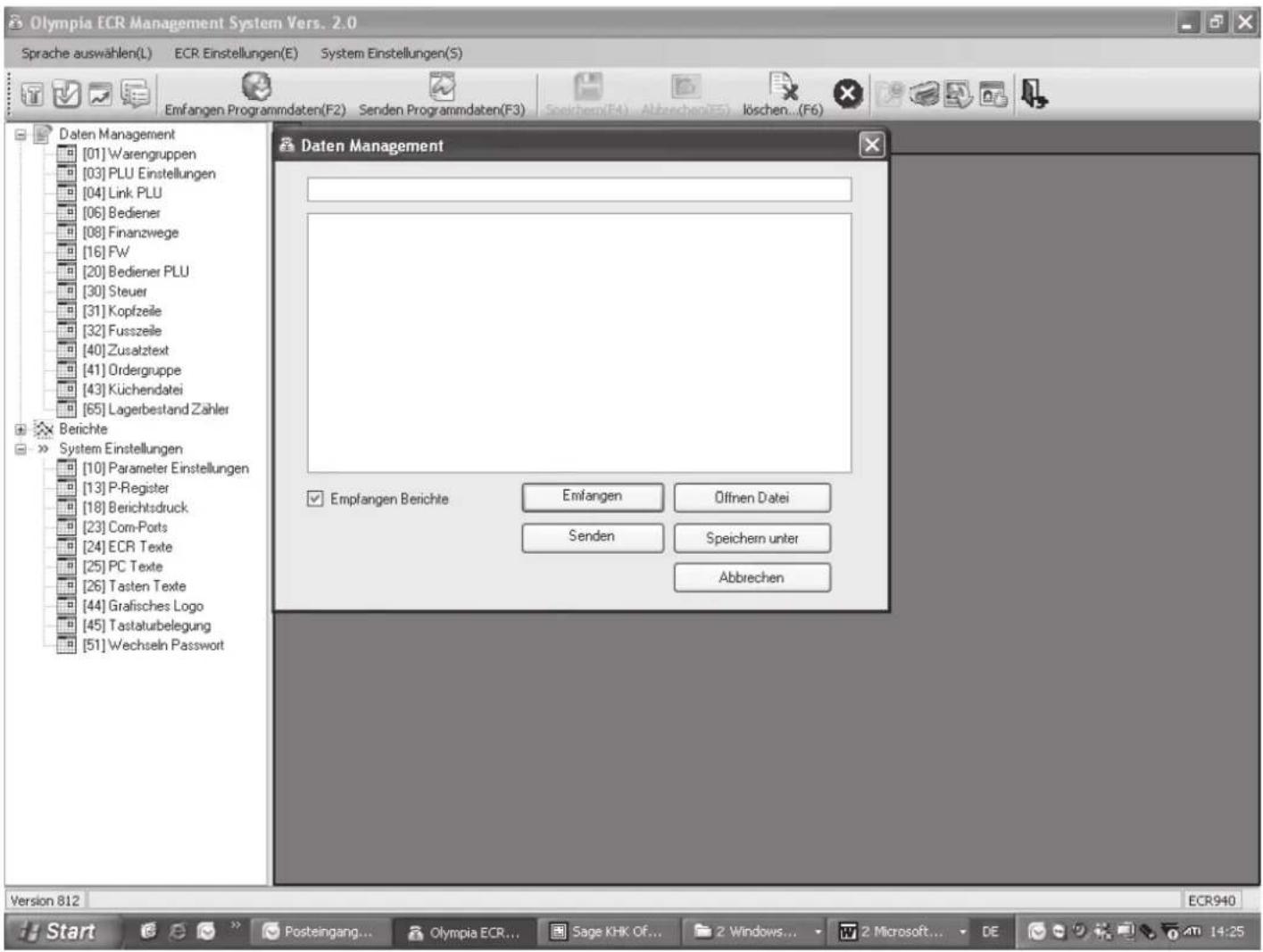Screen dimensions: 1263x952
Task: Select [10] Parameter Einstellungen in the tree
Action: point(166,468)
